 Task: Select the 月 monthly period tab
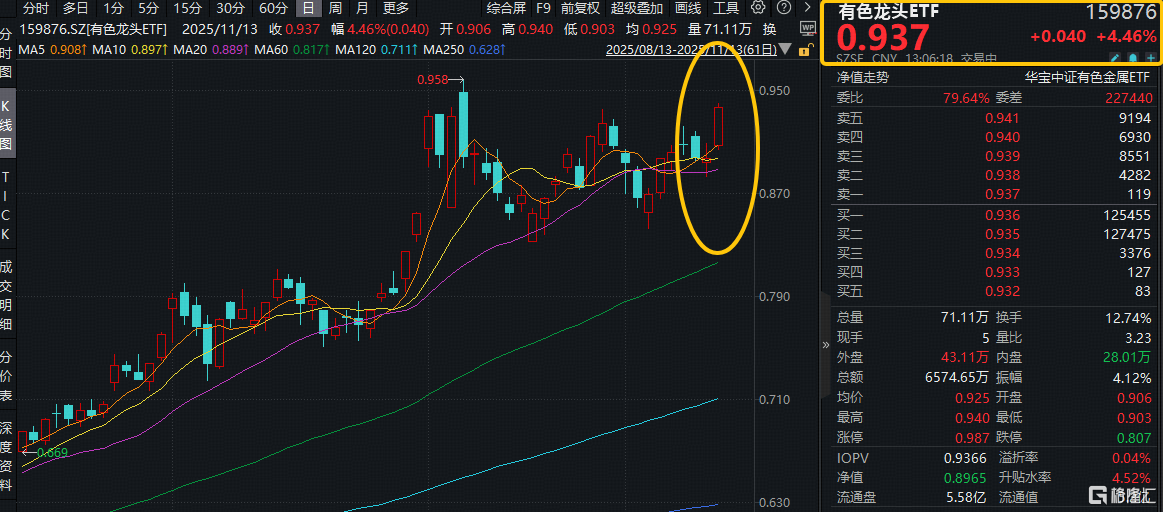361,8
